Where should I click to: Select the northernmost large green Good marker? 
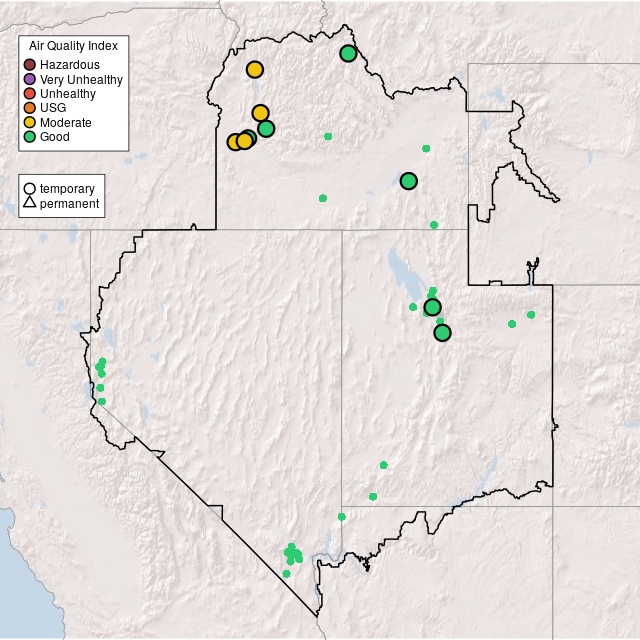coord(348,53)
